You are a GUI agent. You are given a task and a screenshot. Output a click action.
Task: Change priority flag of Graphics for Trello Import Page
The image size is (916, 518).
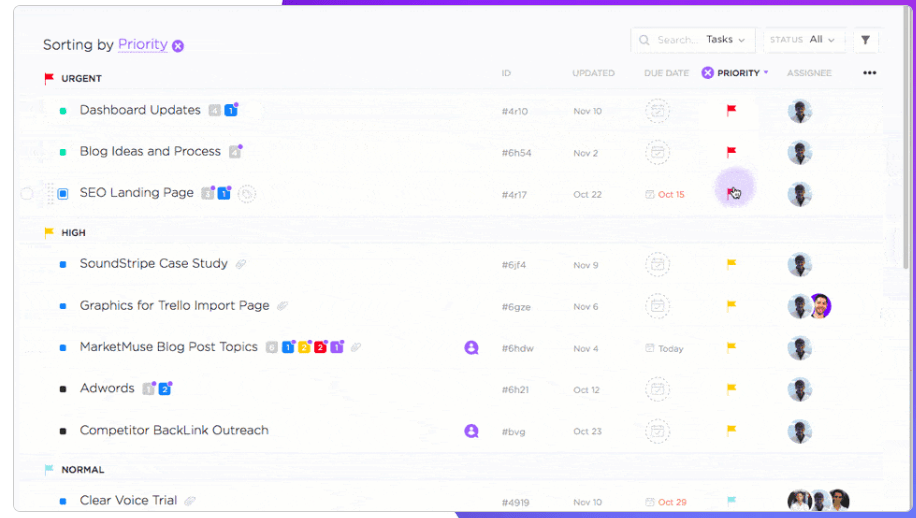coord(731,305)
